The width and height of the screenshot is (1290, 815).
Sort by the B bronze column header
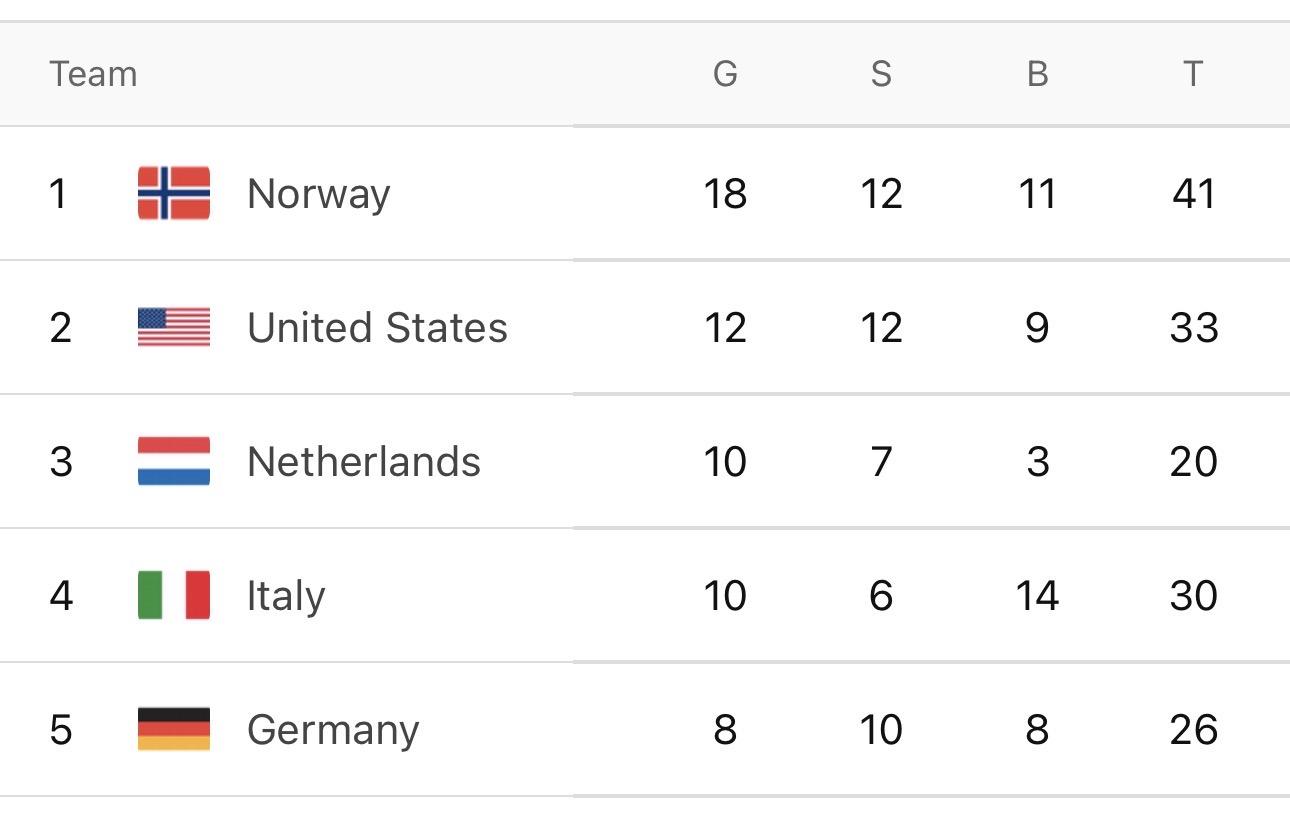pos(1037,74)
